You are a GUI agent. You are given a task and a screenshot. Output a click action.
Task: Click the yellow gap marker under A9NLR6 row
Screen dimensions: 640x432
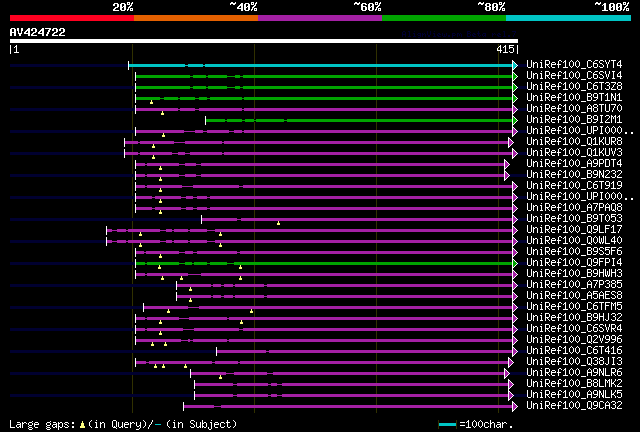point(220,377)
